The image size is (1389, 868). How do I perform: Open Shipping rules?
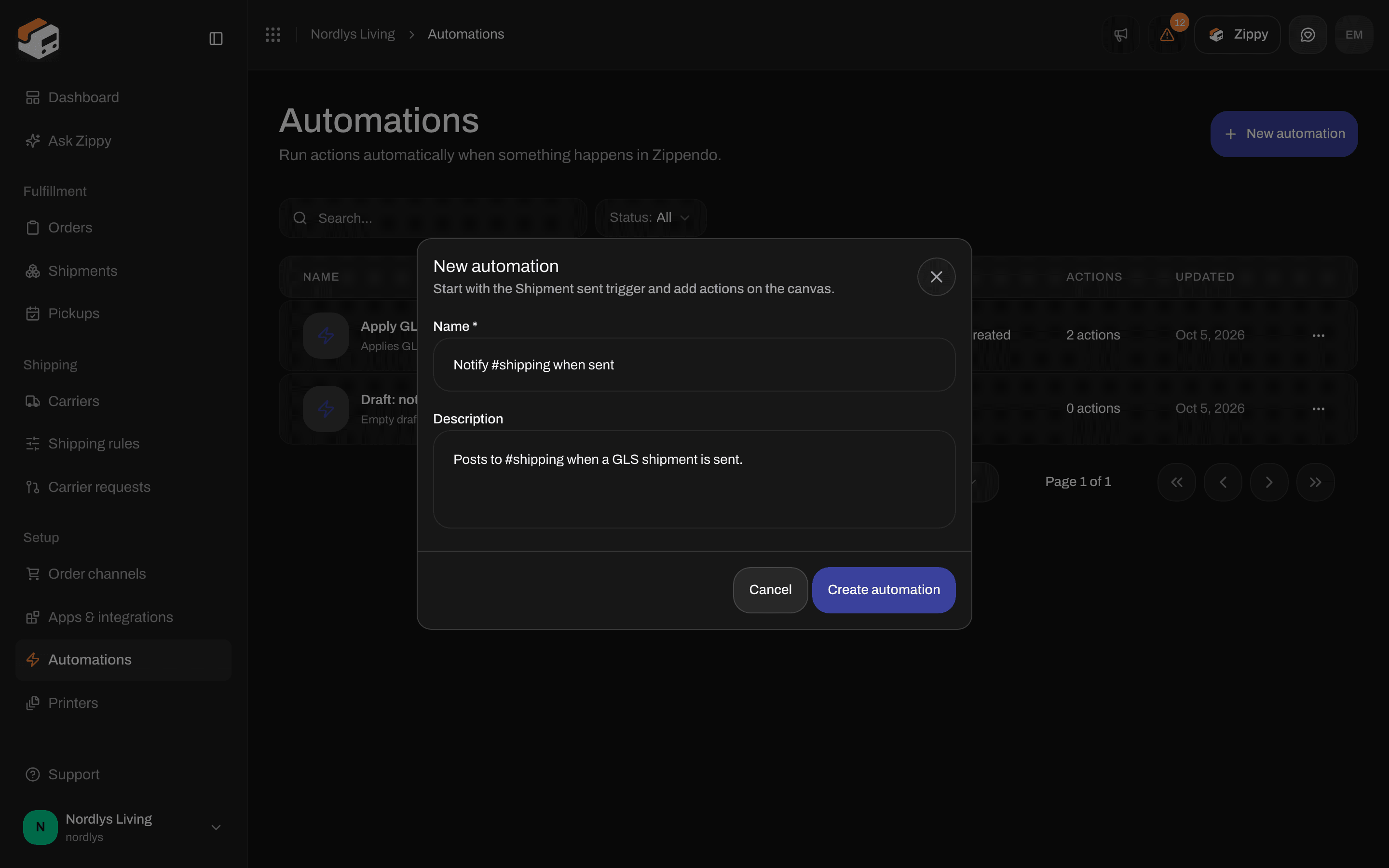click(x=123, y=444)
